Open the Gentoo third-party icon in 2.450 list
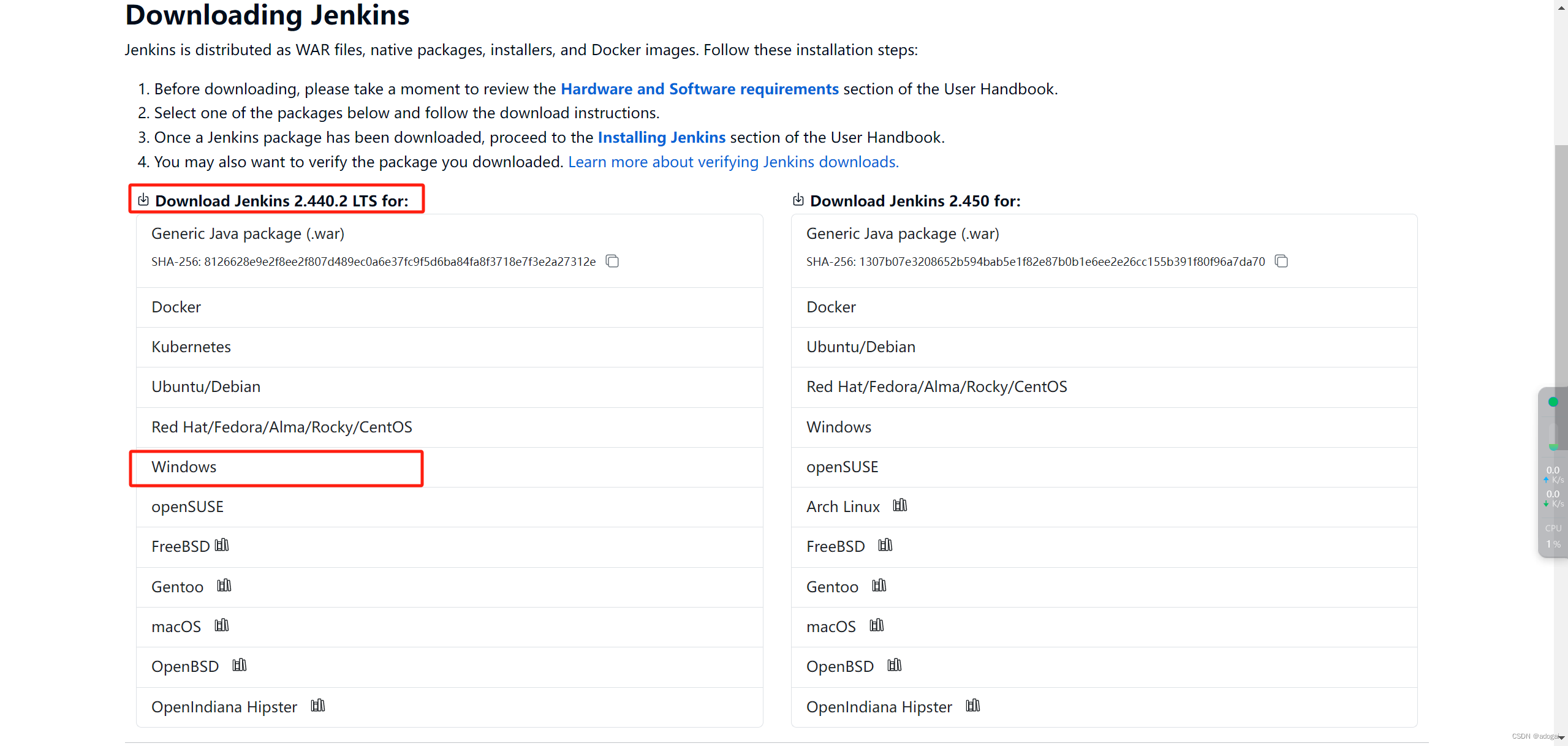The image size is (1568, 746). click(879, 586)
